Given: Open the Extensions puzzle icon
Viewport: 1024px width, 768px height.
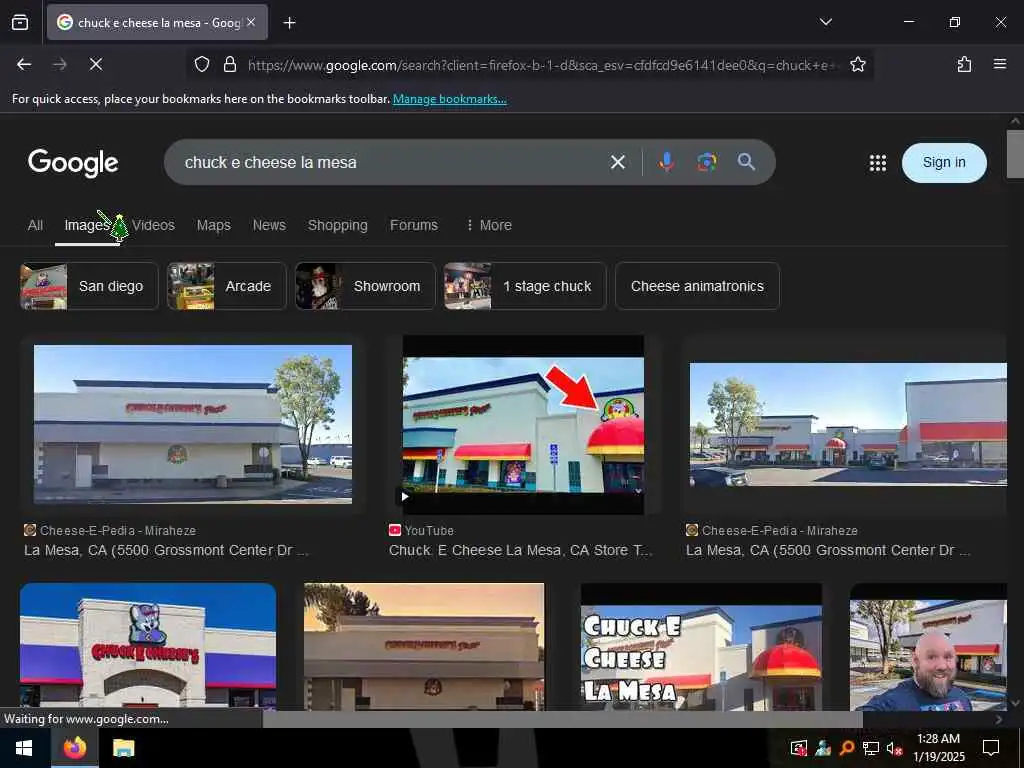Looking at the screenshot, I should pyautogui.click(x=964, y=64).
